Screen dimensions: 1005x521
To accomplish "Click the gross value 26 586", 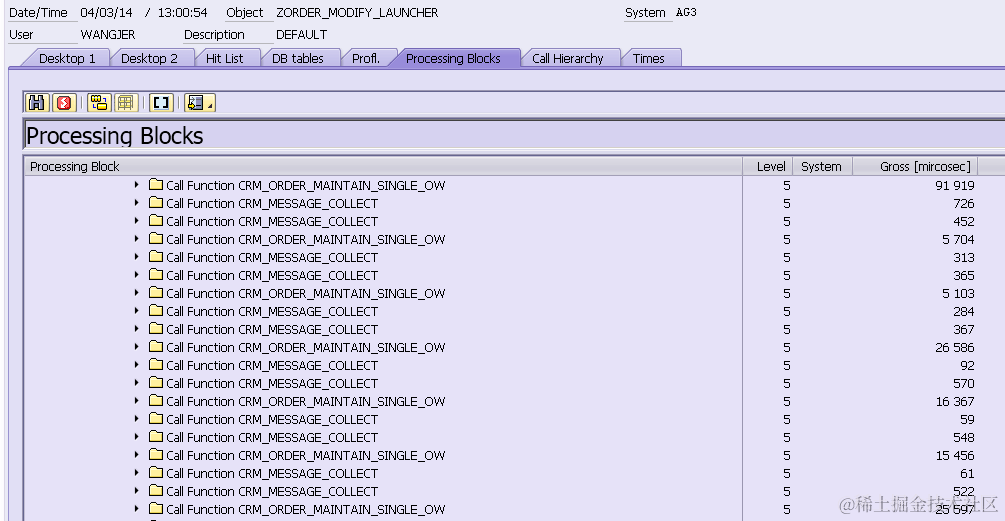I will 954,347.
